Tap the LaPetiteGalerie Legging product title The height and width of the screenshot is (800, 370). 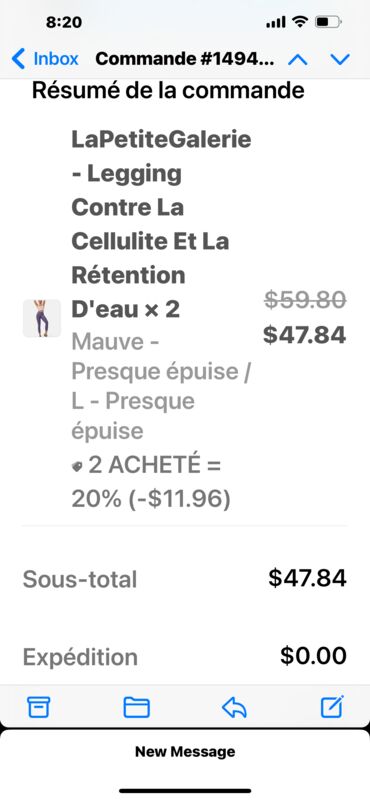point(161,224)
